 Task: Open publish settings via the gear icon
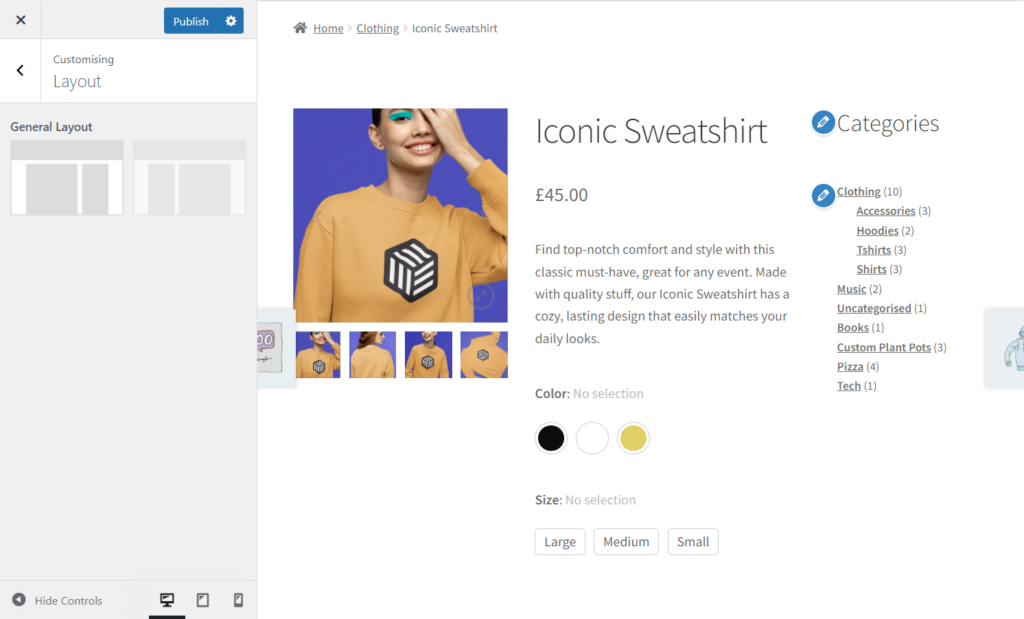pos(229,20)
